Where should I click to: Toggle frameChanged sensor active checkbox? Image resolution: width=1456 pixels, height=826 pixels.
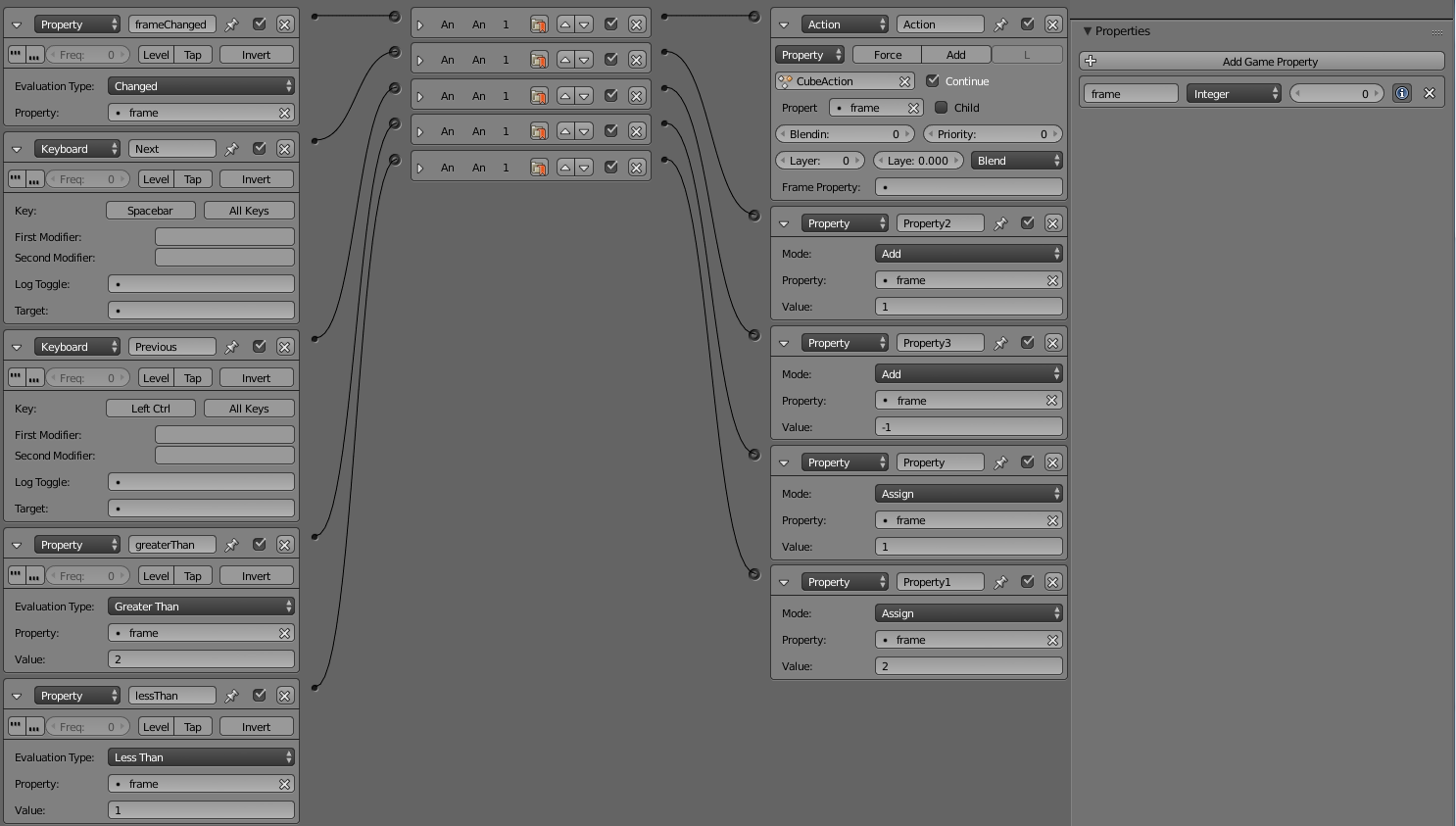tap(259, 24)
